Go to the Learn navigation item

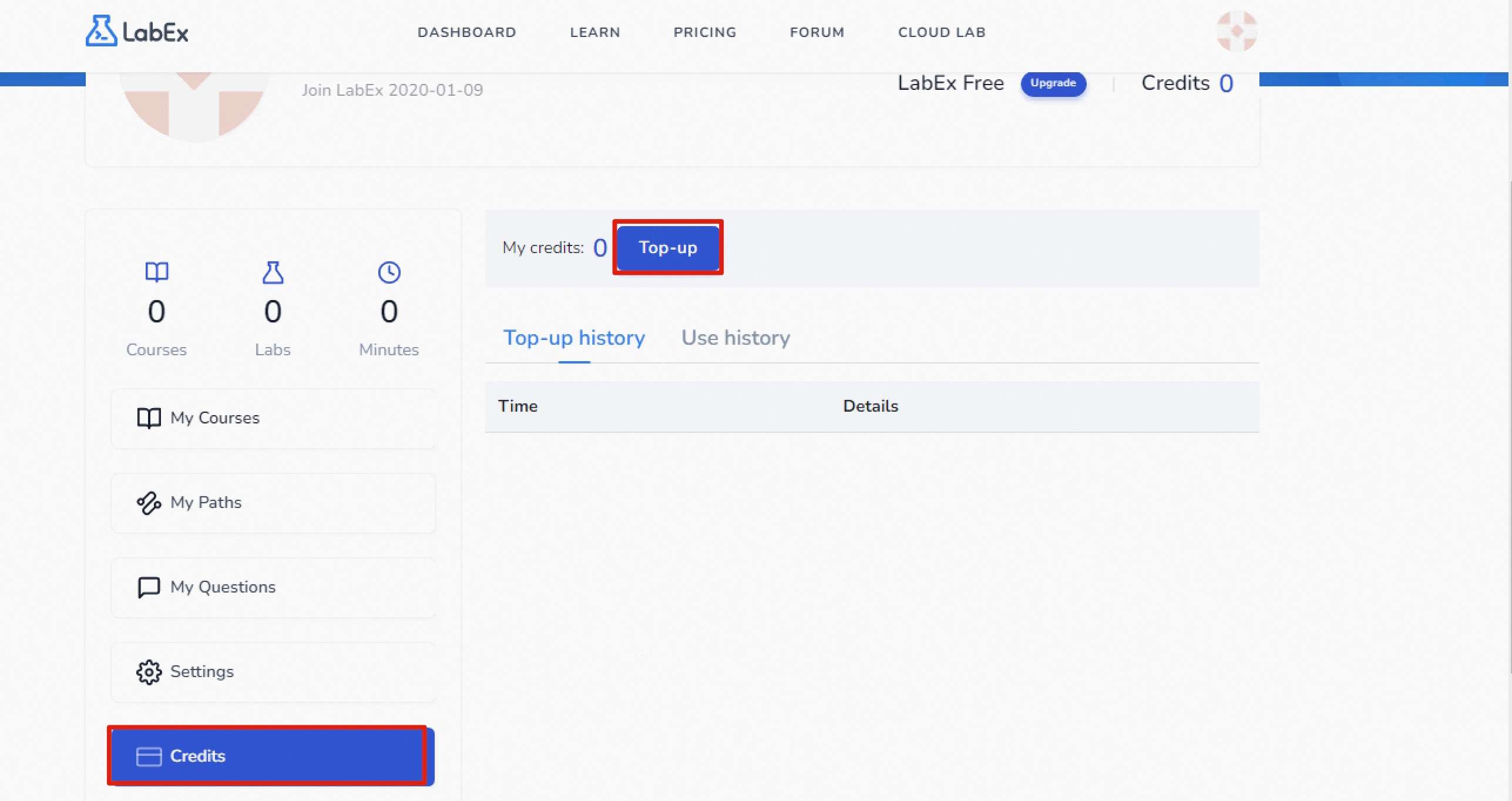tap(594, 32)
